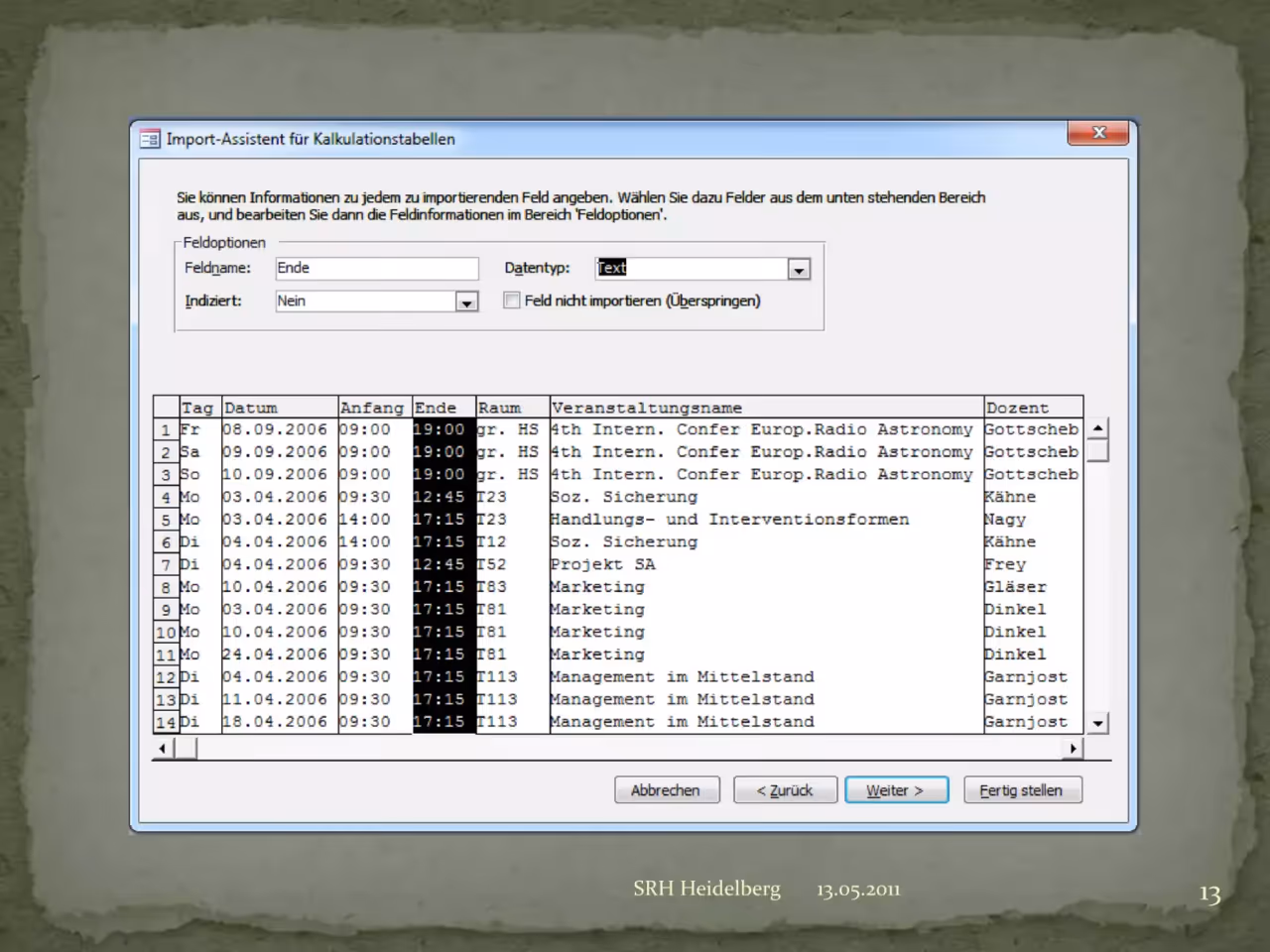Click the vertical scrollbar thumb
Viewport: 1270px width, 952px height.
point(1097,451)
